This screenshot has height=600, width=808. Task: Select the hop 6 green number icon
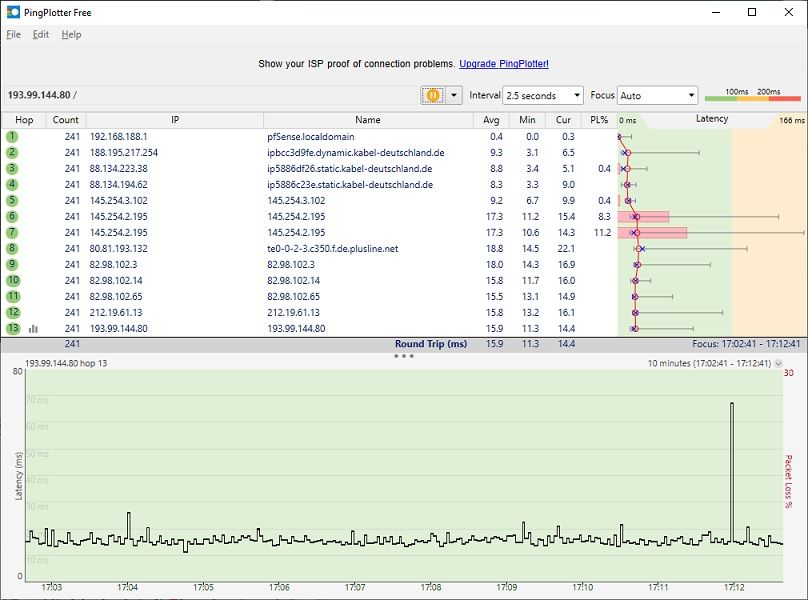coord(12,217)
